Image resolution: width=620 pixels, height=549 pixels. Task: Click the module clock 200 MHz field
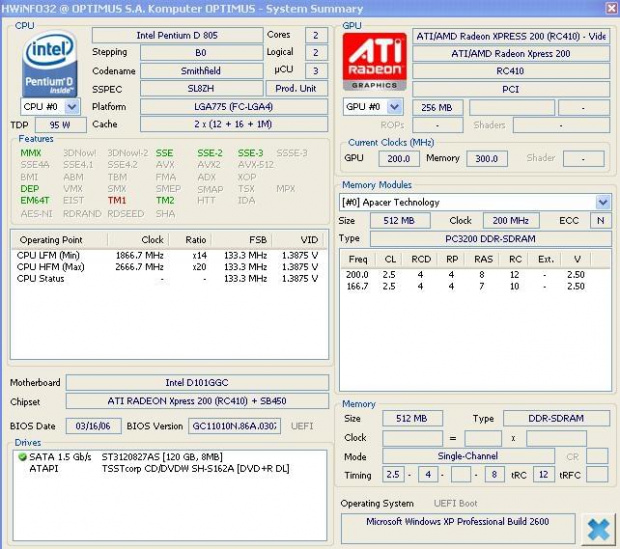click(x=511, y=221)
